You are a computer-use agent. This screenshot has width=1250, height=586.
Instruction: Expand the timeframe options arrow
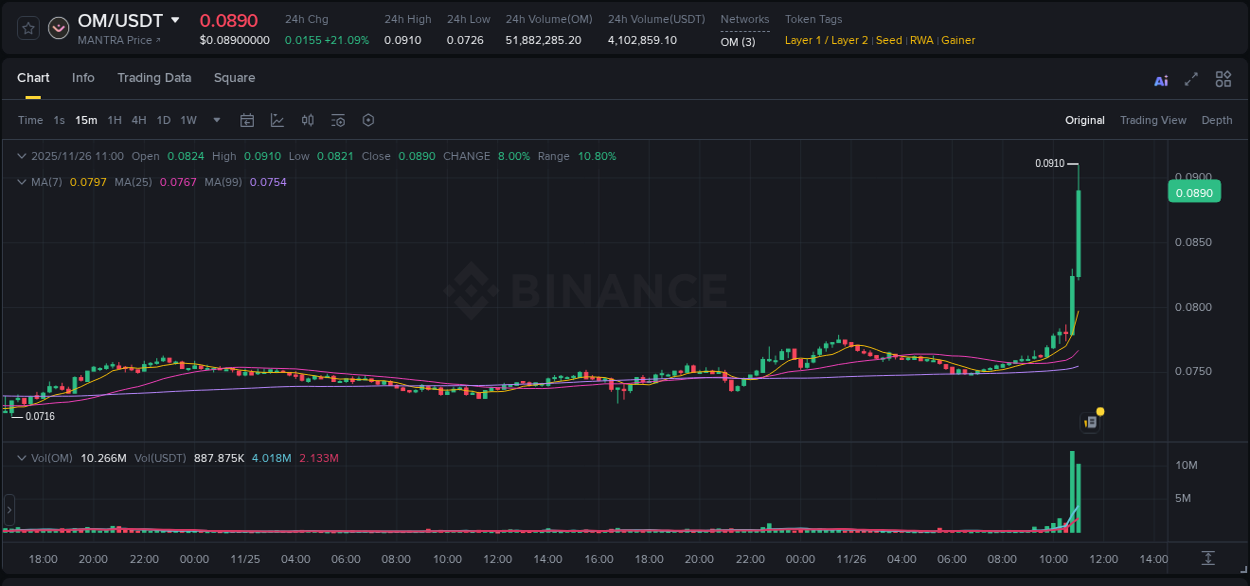pyautogui.click(x=215, y=120)
